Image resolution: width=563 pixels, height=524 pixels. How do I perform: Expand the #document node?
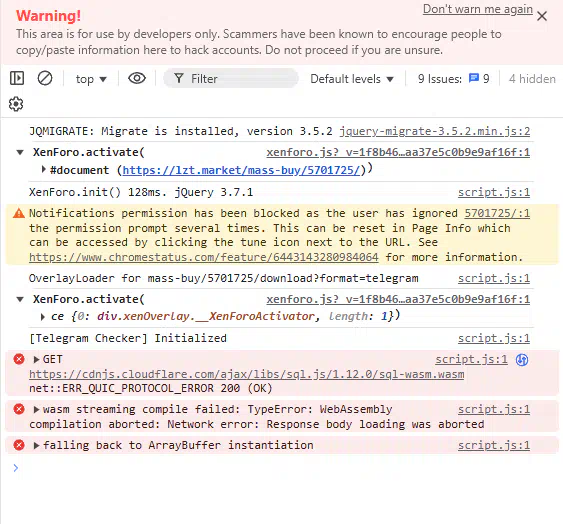(43, 169)
